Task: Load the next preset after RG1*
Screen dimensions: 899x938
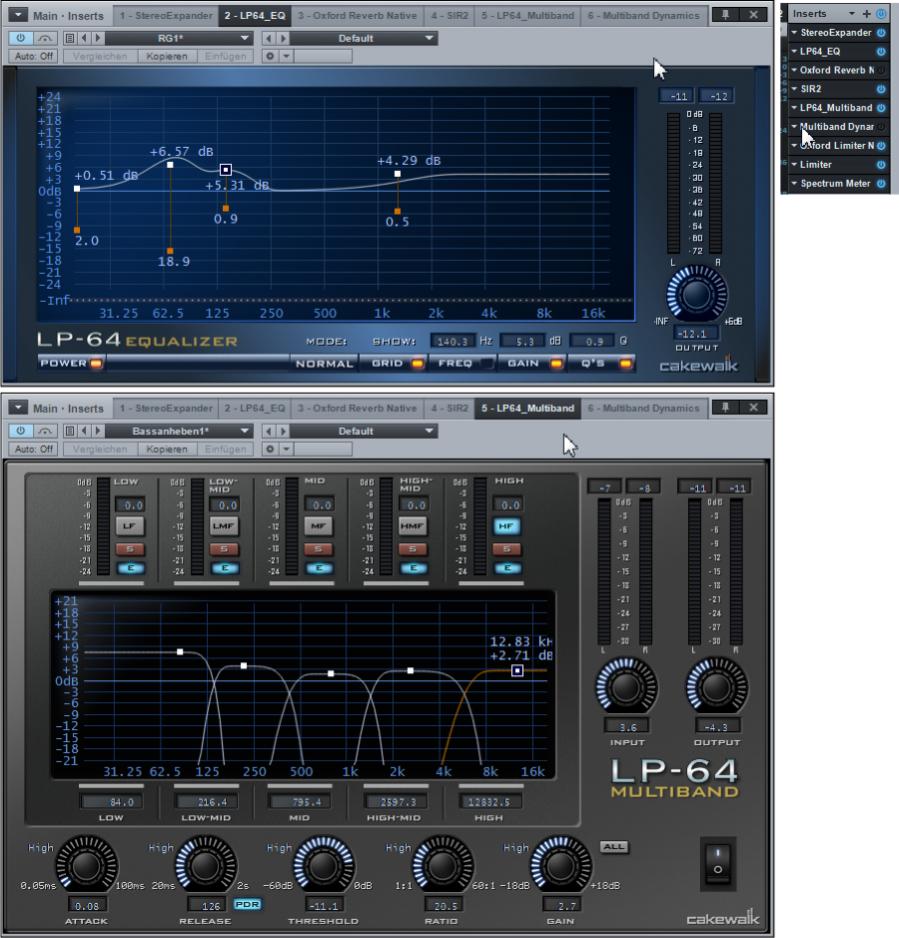Action: coord(97,38)
